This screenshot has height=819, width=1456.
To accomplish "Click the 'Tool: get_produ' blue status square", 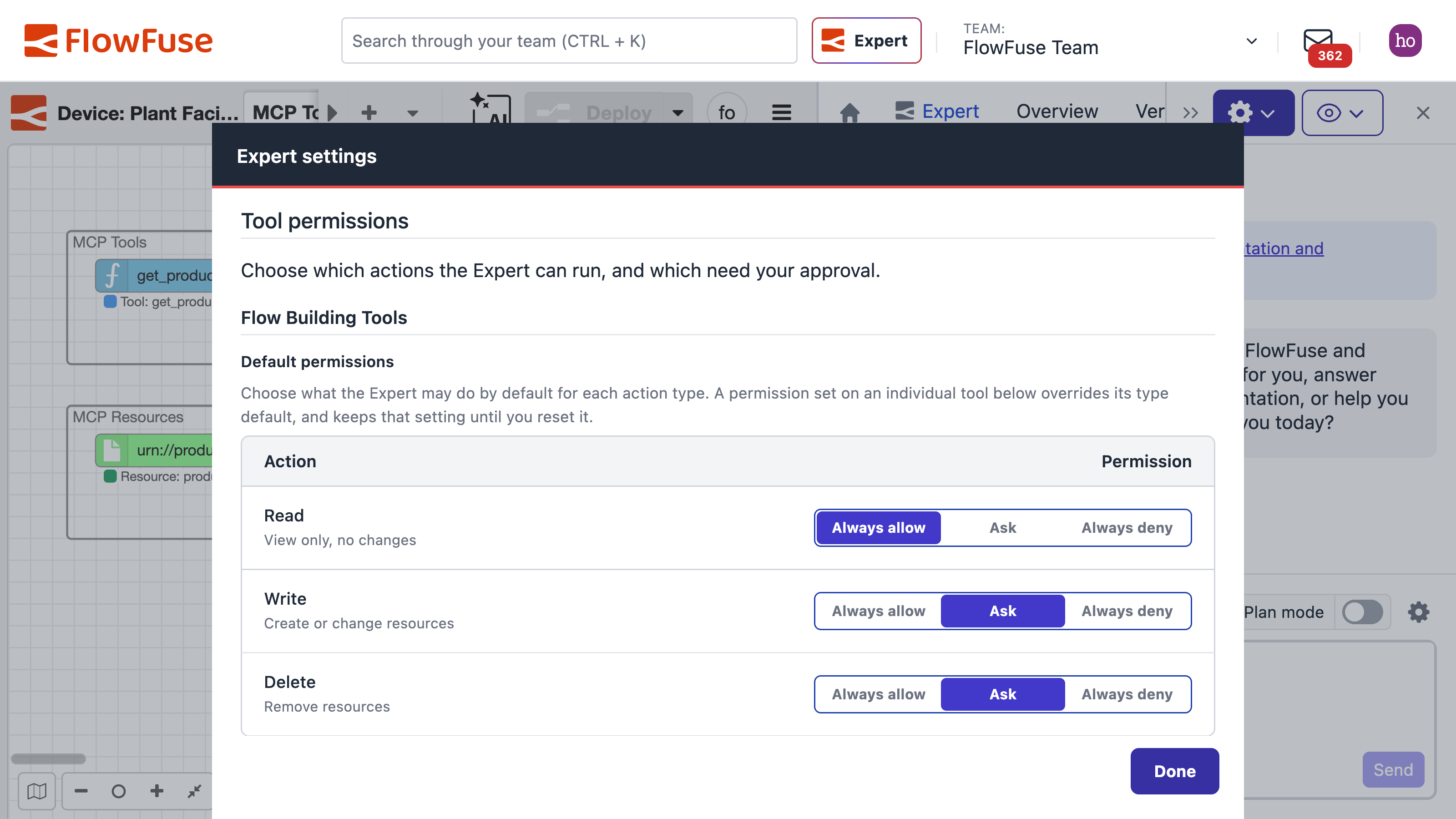I will pos(110,301).
